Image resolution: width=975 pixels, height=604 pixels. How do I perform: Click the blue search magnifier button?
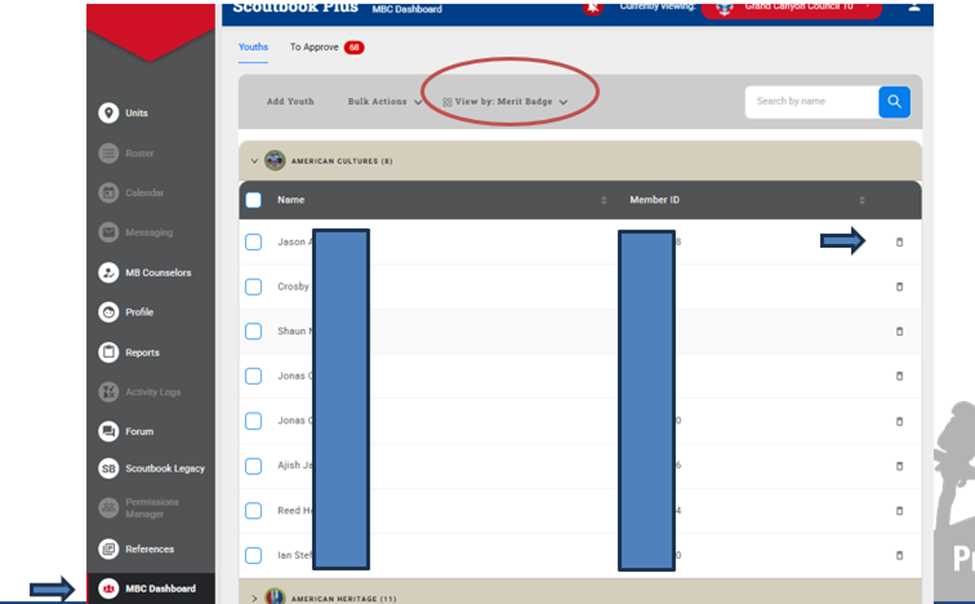[894, 101]
